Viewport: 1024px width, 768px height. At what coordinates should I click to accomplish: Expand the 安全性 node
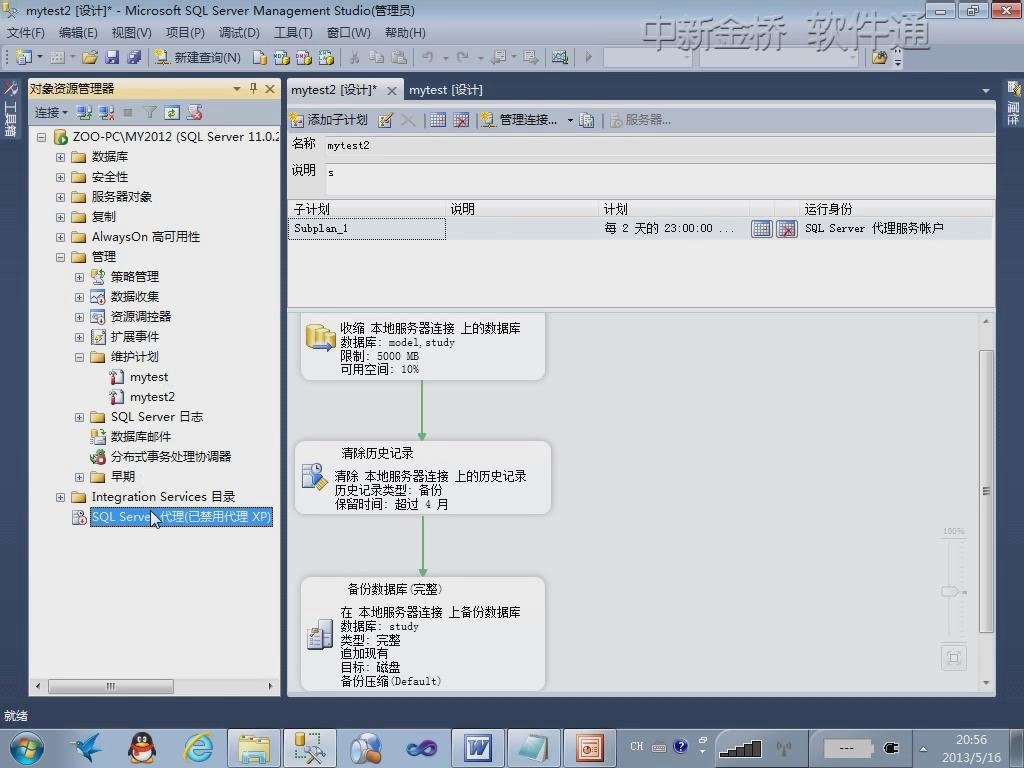[60, 178]
